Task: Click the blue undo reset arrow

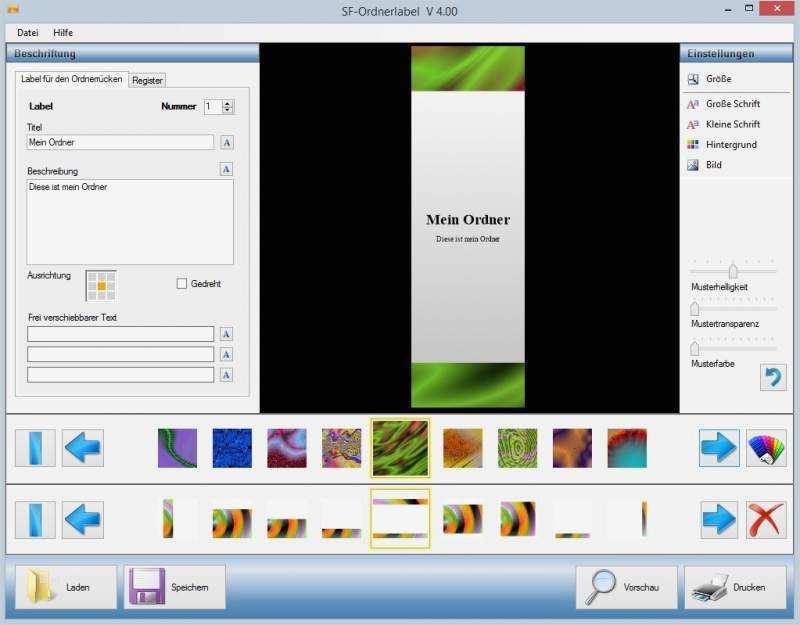Action: point(773,378)
